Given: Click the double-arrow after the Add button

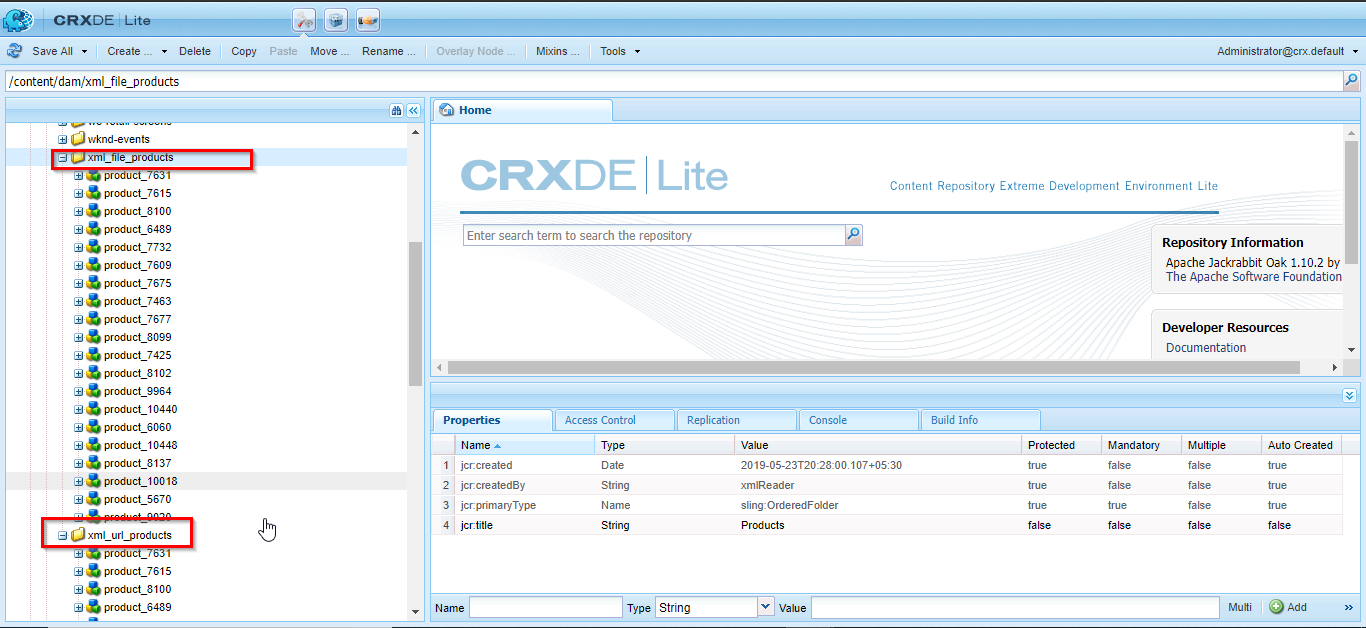Looking at the screenshot, I should (1347, 607).
